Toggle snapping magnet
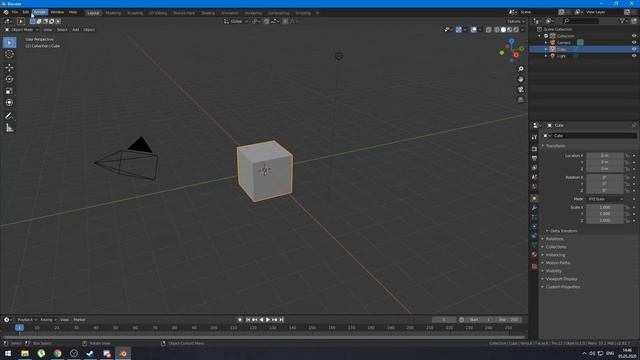Image resolution: width=640 pixels, height=360 pixels. click(267, 21)
